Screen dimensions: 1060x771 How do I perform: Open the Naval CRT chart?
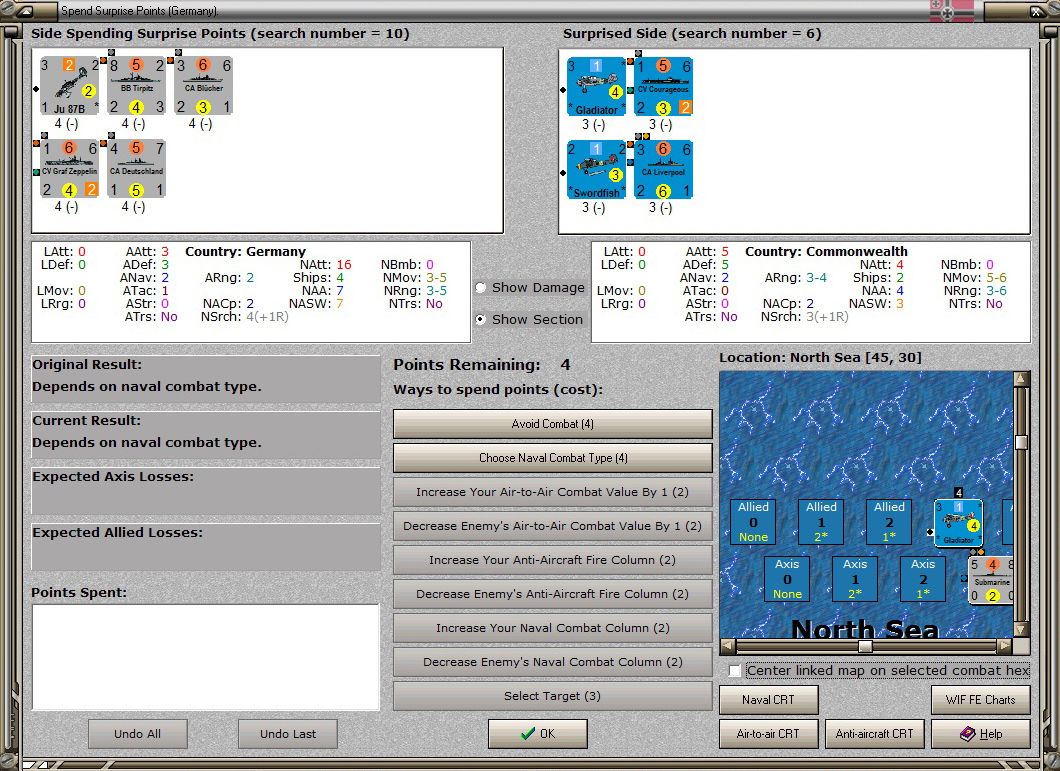(x=768, y=700)
